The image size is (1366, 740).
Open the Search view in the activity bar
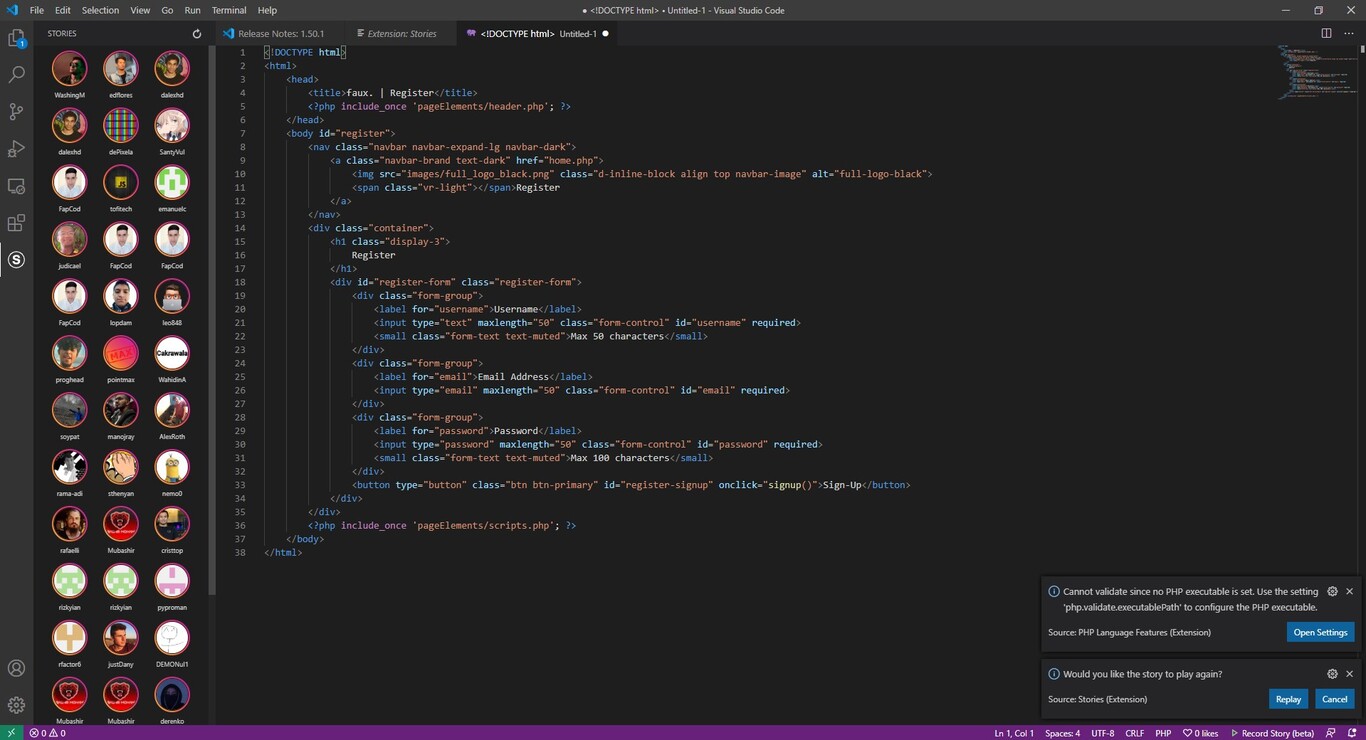(15, 72)
